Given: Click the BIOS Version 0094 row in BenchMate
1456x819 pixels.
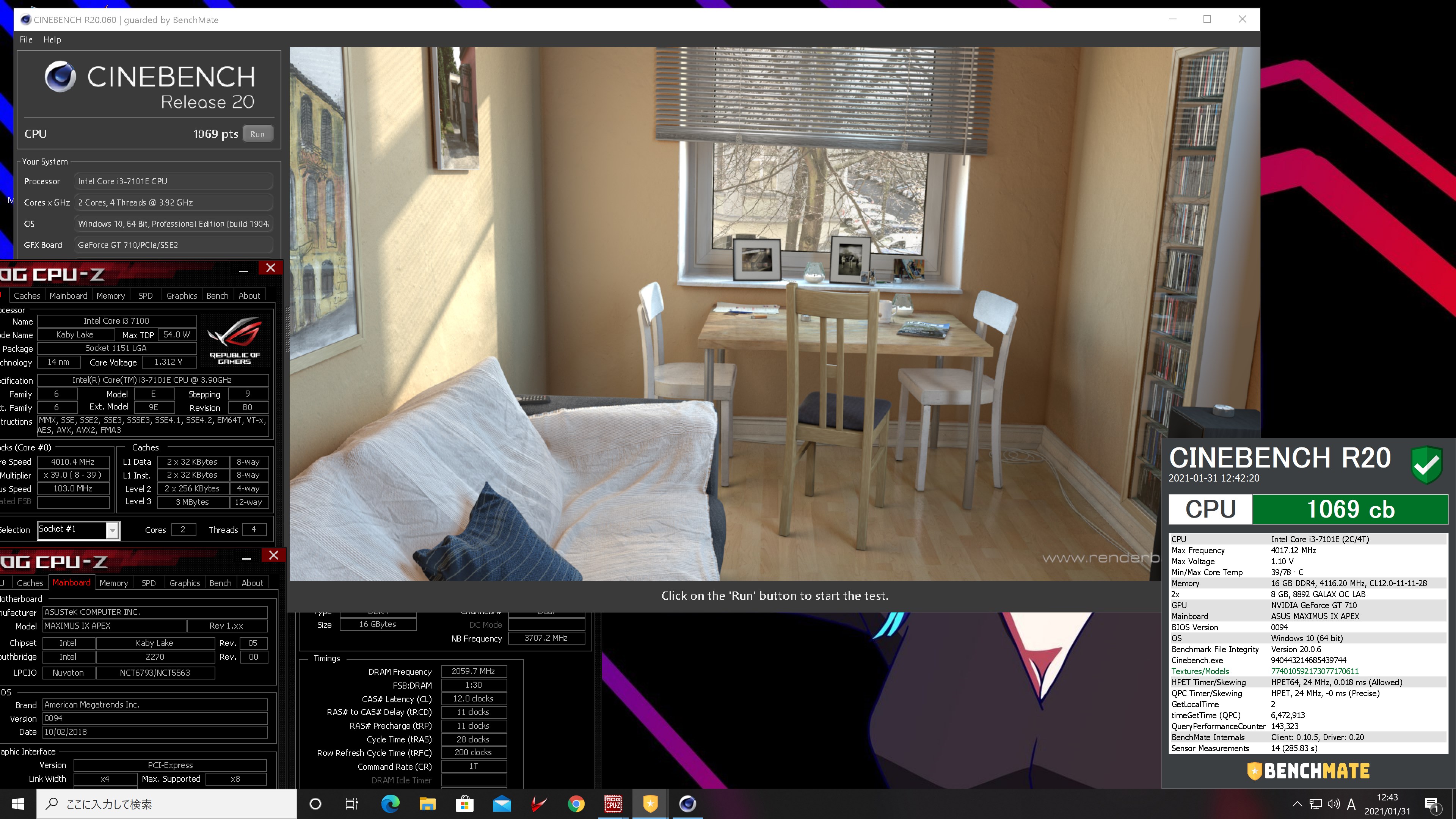Looking at the screenshot, I should tap(1309, 628).
